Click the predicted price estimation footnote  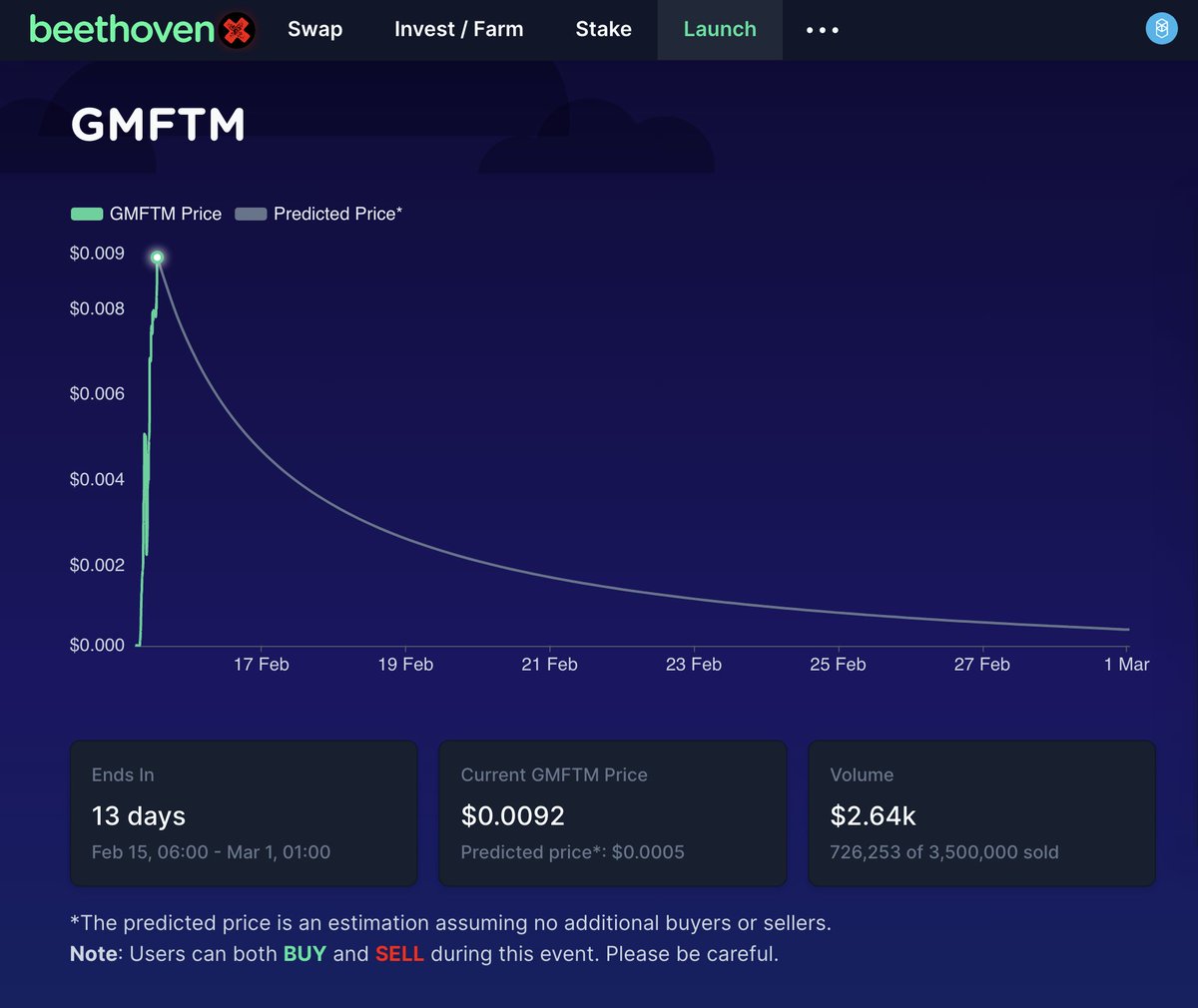(450, 923)
